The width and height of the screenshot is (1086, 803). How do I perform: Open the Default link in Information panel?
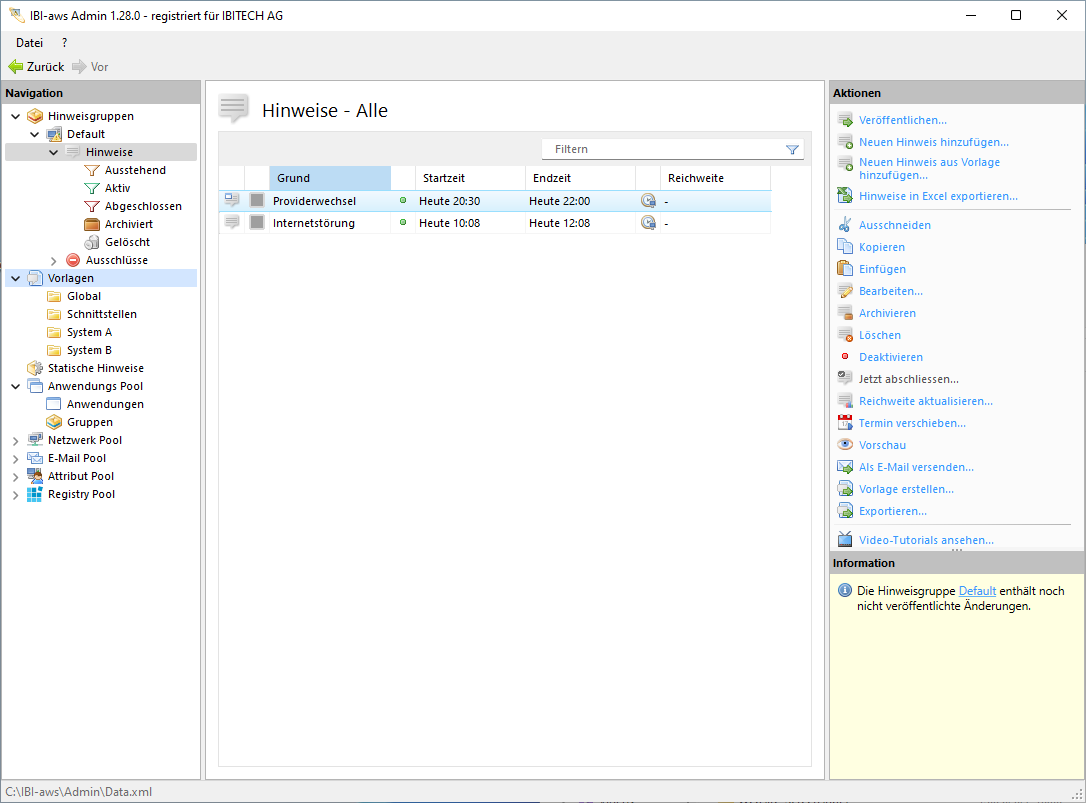(x=977, y=591)
